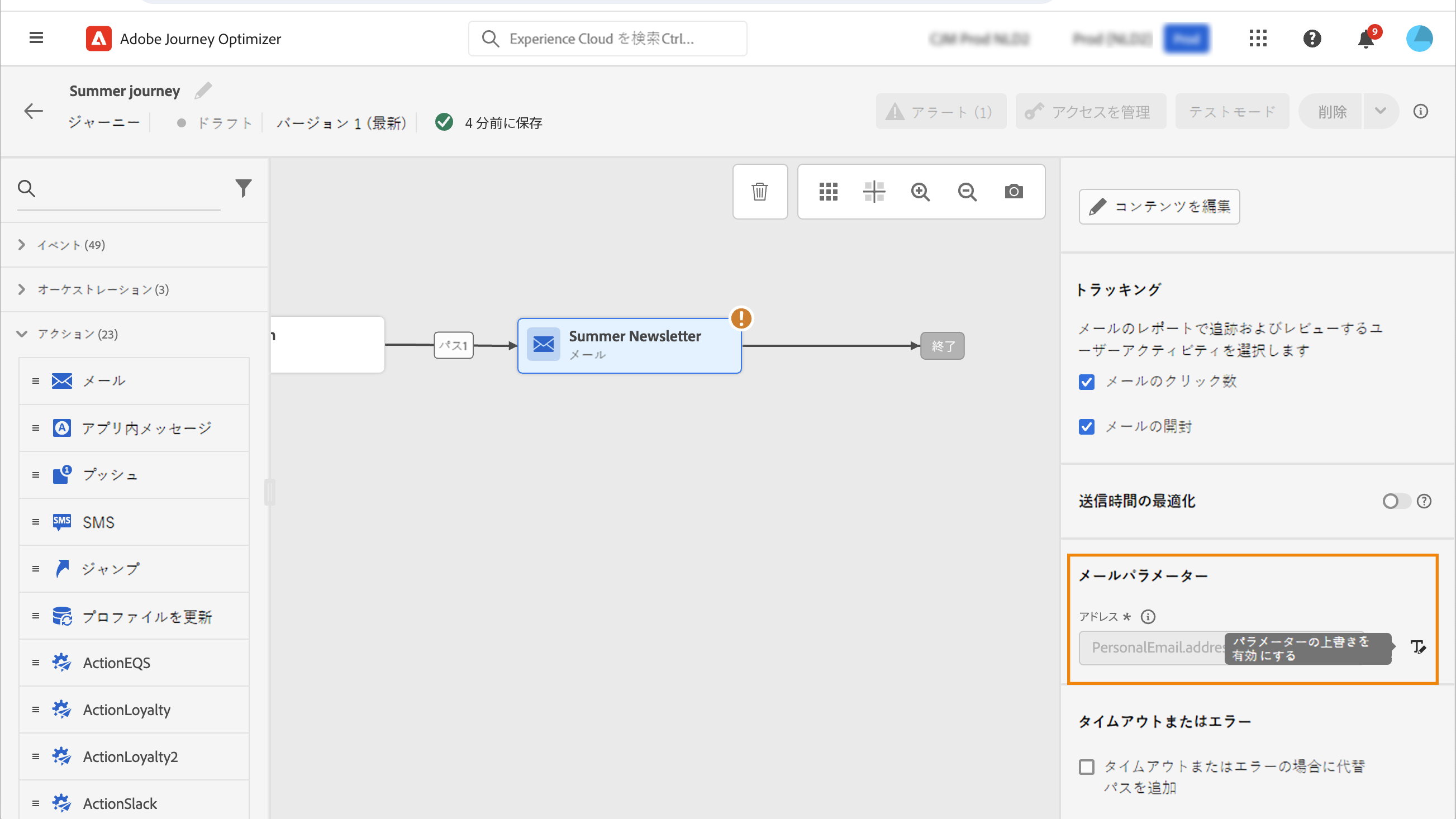
Task: Click the pencil icon next to Summer journey
Action: pos(203,91)
